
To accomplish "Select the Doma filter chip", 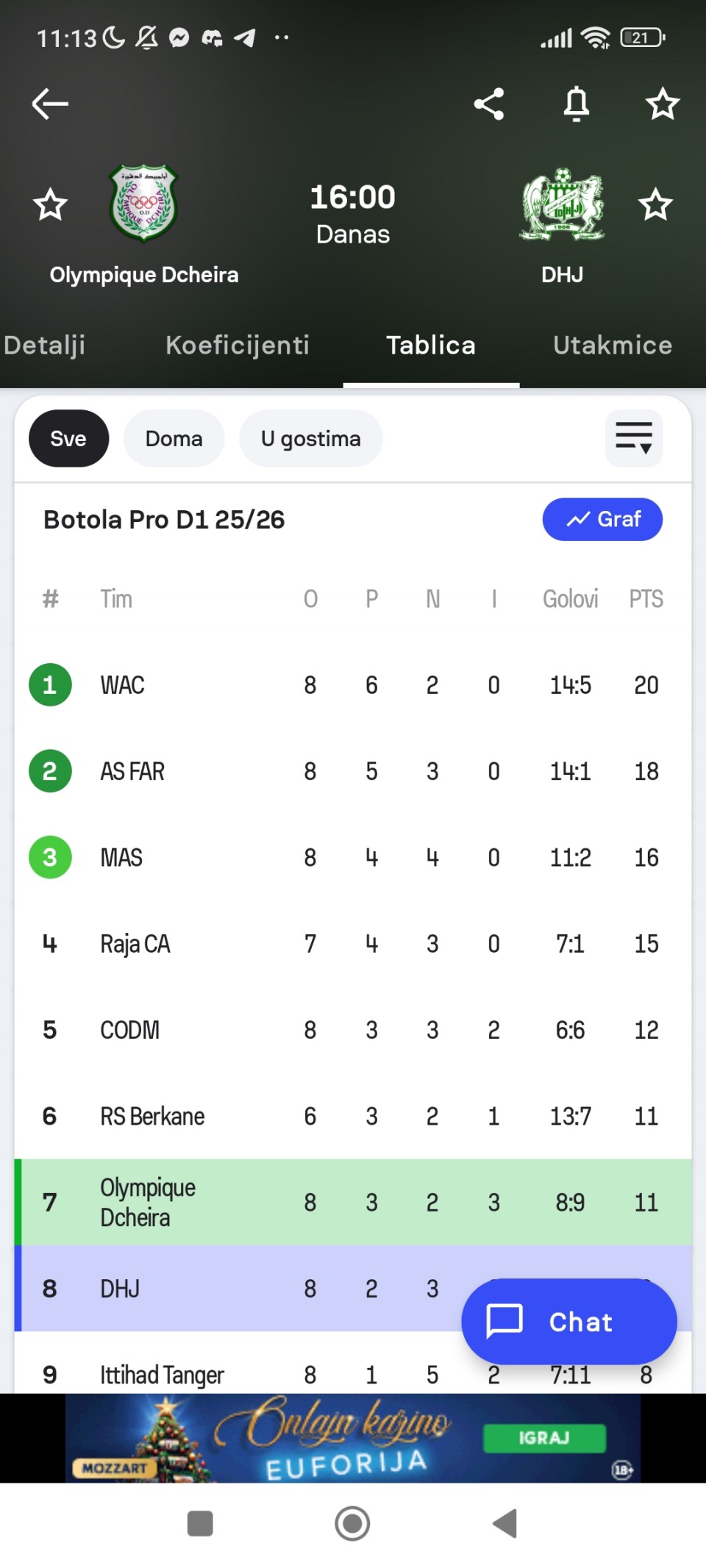I will pos(174,439).
